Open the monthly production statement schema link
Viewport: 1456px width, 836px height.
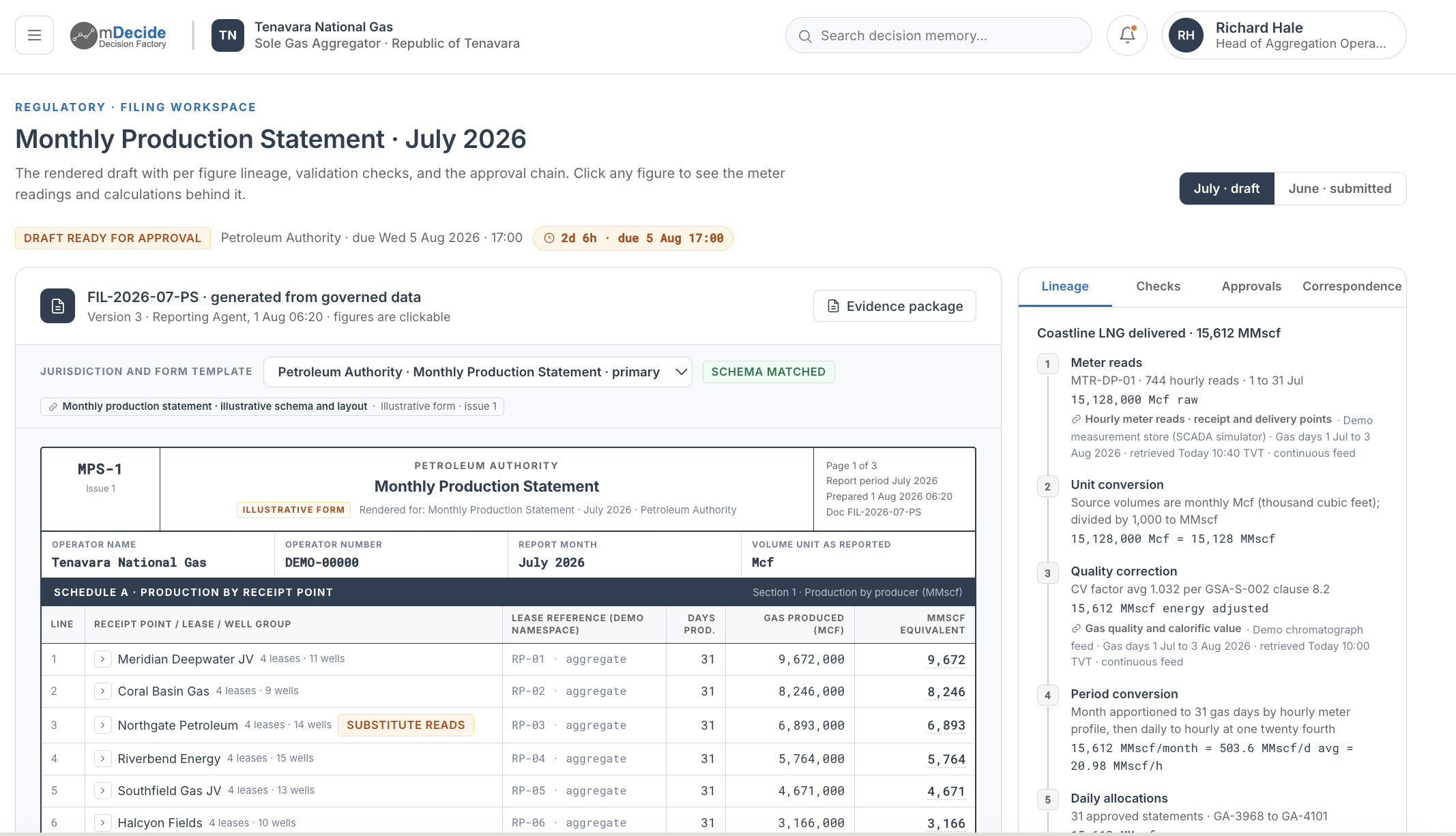coord(214,406)
